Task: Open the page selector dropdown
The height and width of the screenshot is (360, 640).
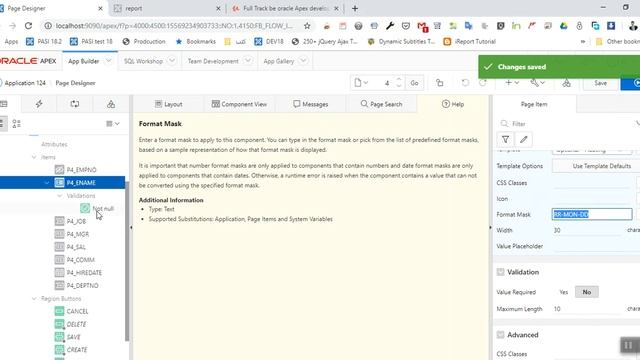Action: click(x=361, y=83)
